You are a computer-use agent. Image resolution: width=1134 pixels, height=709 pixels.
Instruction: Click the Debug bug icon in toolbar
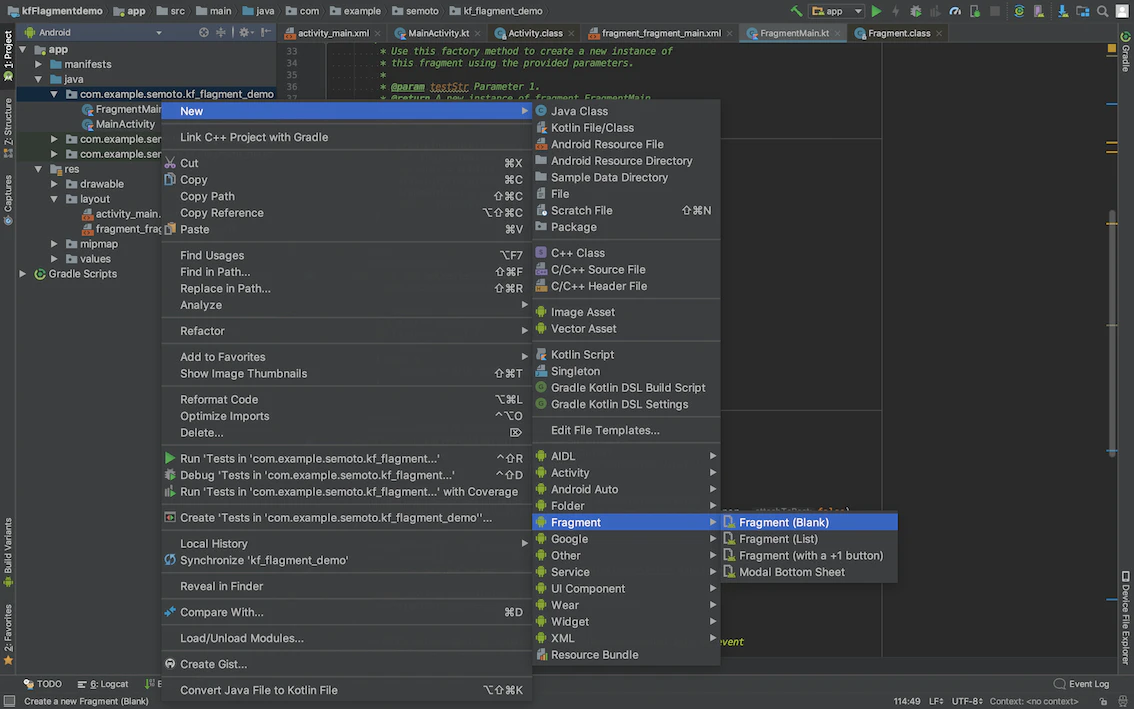[916, 11]
